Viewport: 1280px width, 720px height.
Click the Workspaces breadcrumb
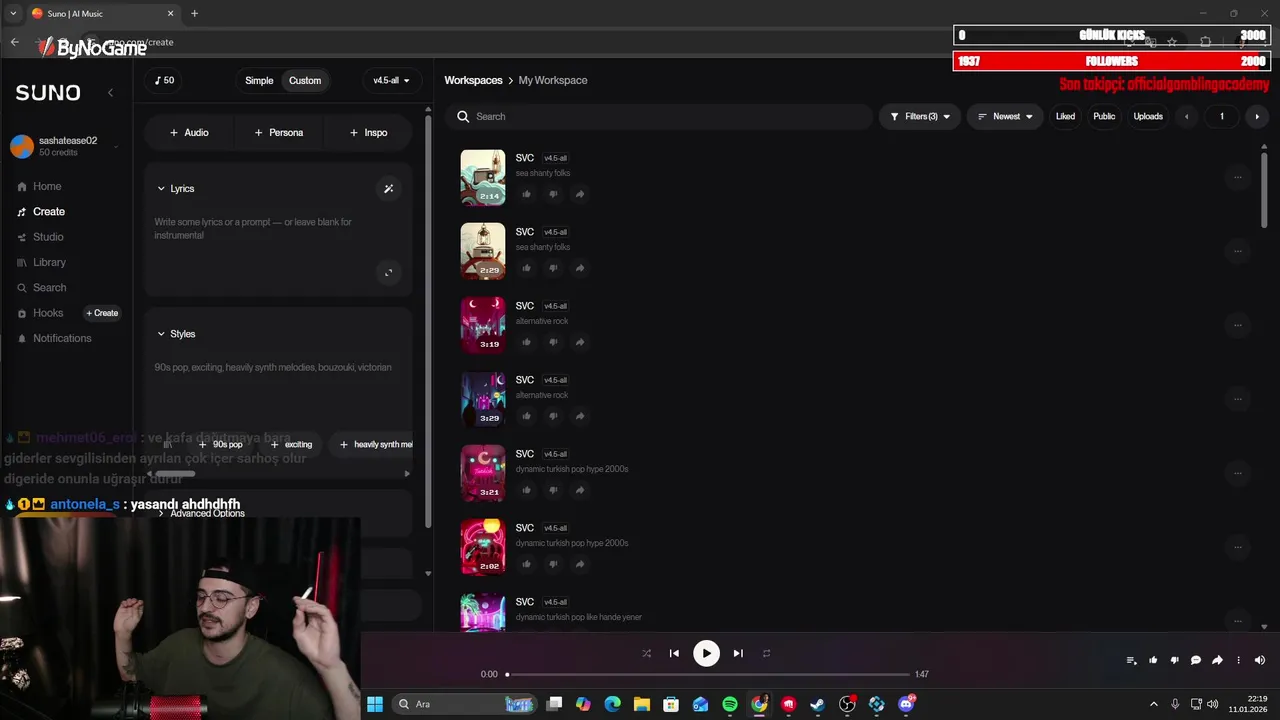click(473, 80)
